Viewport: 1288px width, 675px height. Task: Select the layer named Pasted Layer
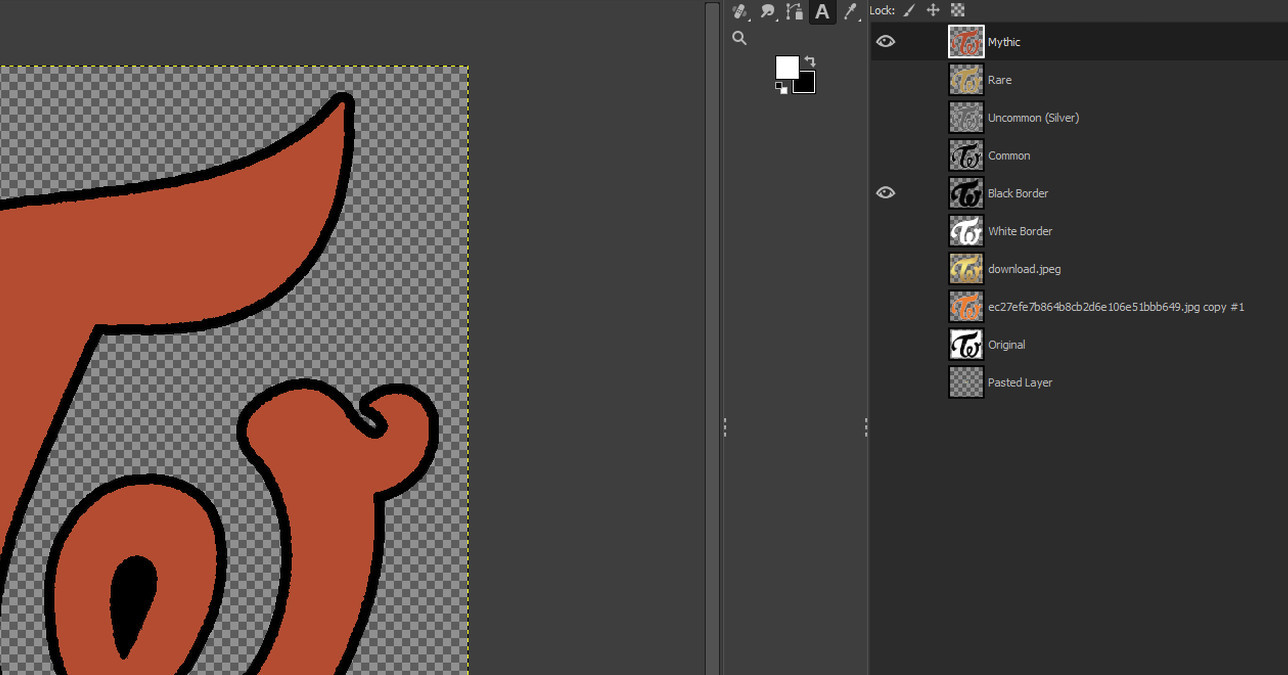pos(1020,383)
